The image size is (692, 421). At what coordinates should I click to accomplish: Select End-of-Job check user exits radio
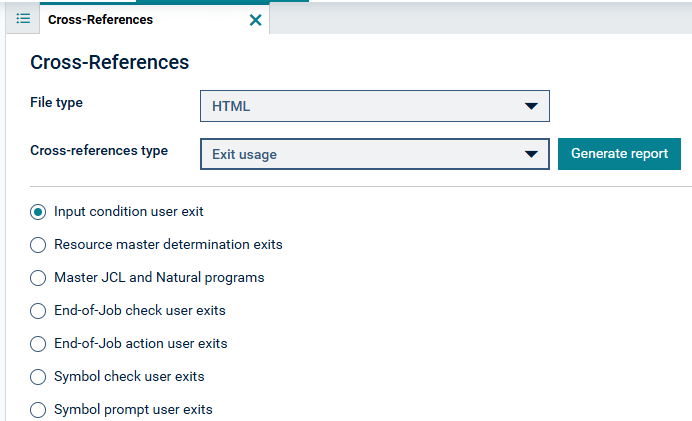pos(38,311)
